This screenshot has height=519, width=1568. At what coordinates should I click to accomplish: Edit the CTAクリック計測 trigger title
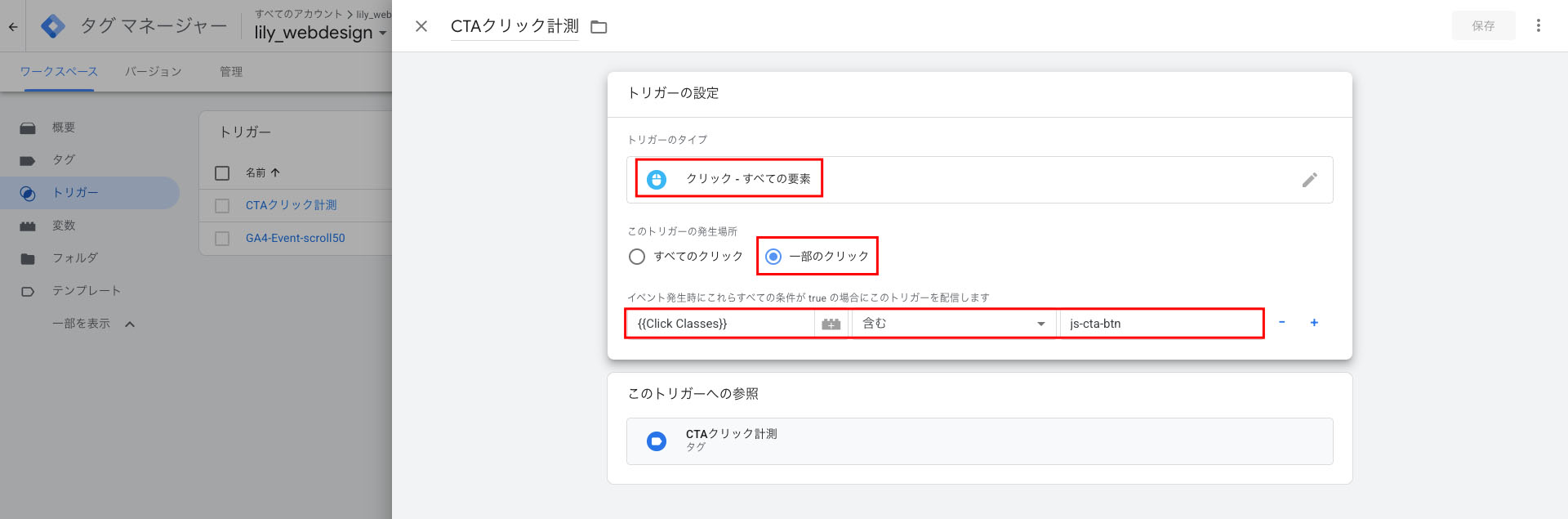[x=514, y=26]
